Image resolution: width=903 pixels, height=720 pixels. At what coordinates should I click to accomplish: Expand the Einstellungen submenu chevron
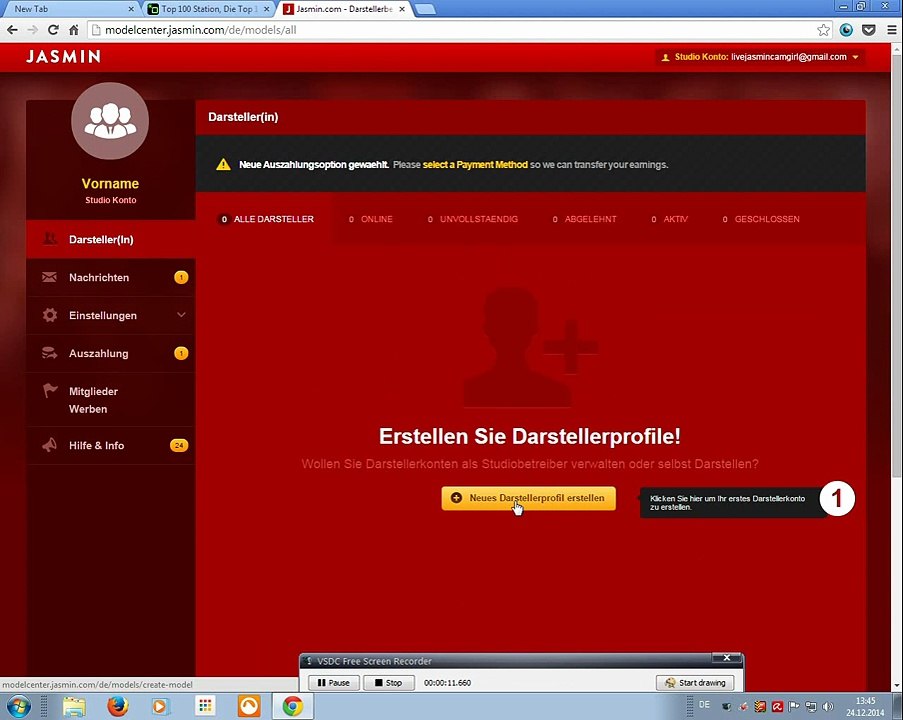181,315
